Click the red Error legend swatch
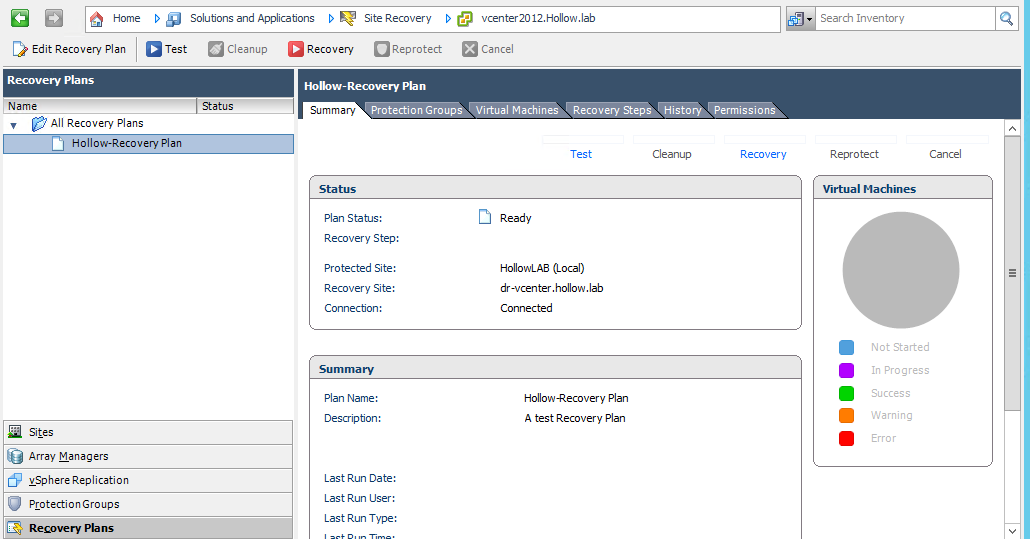Image resolution: width=1030 pixels, height=539 pixels. pos(847,438)
